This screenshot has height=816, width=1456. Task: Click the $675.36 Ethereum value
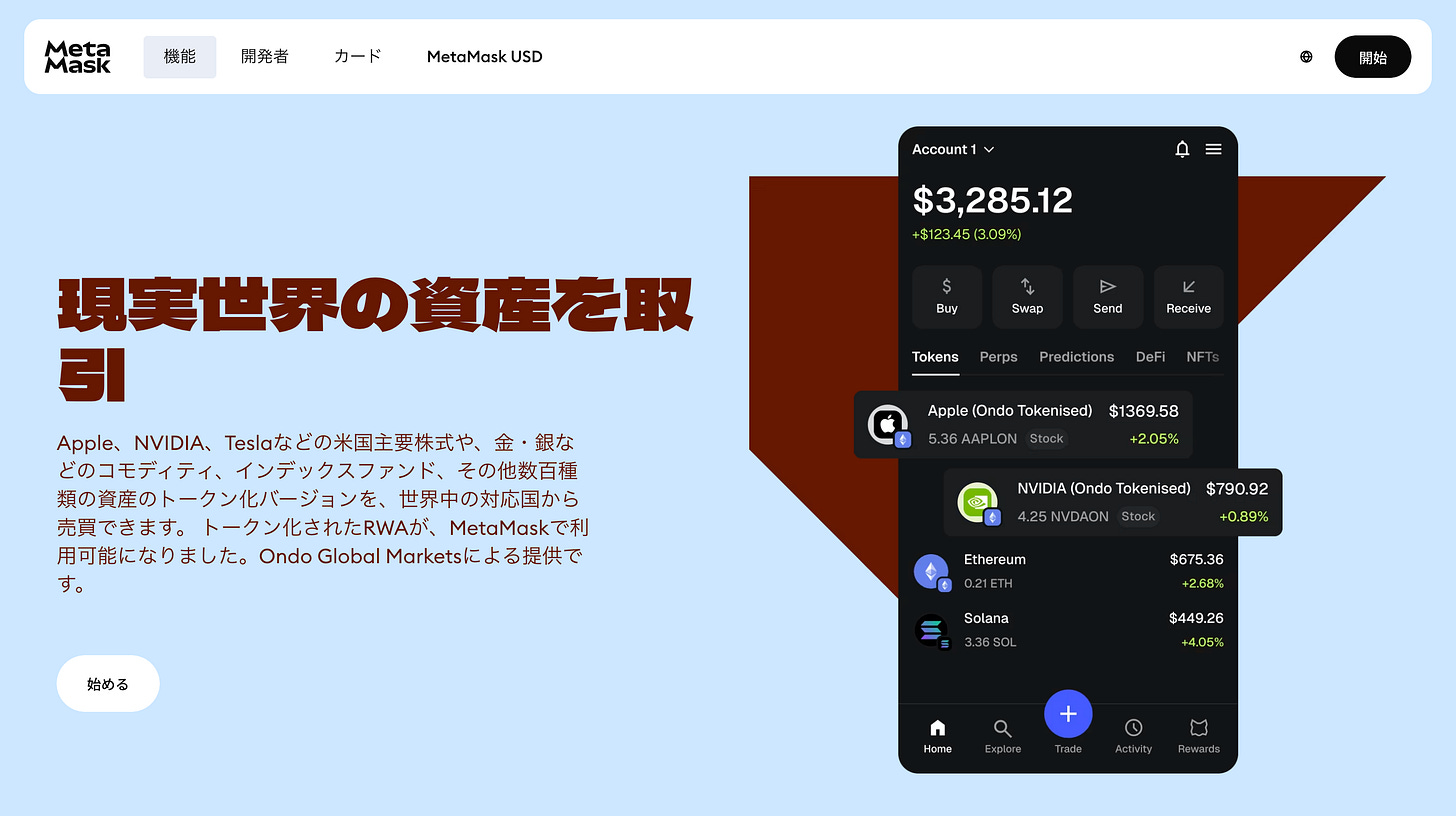click(1197, 559)
